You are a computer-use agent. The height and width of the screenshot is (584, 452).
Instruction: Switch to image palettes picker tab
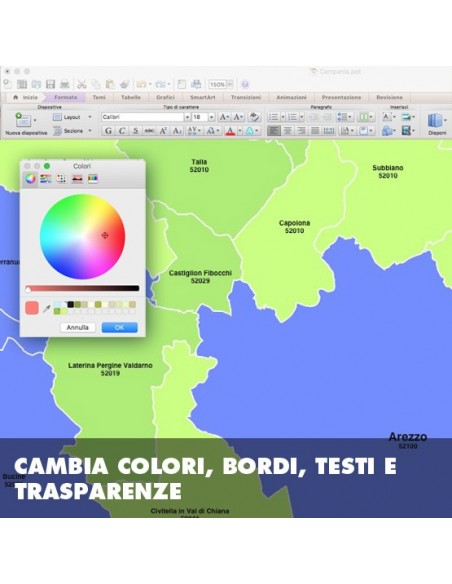pyautogui.click(x=77, y=179)
